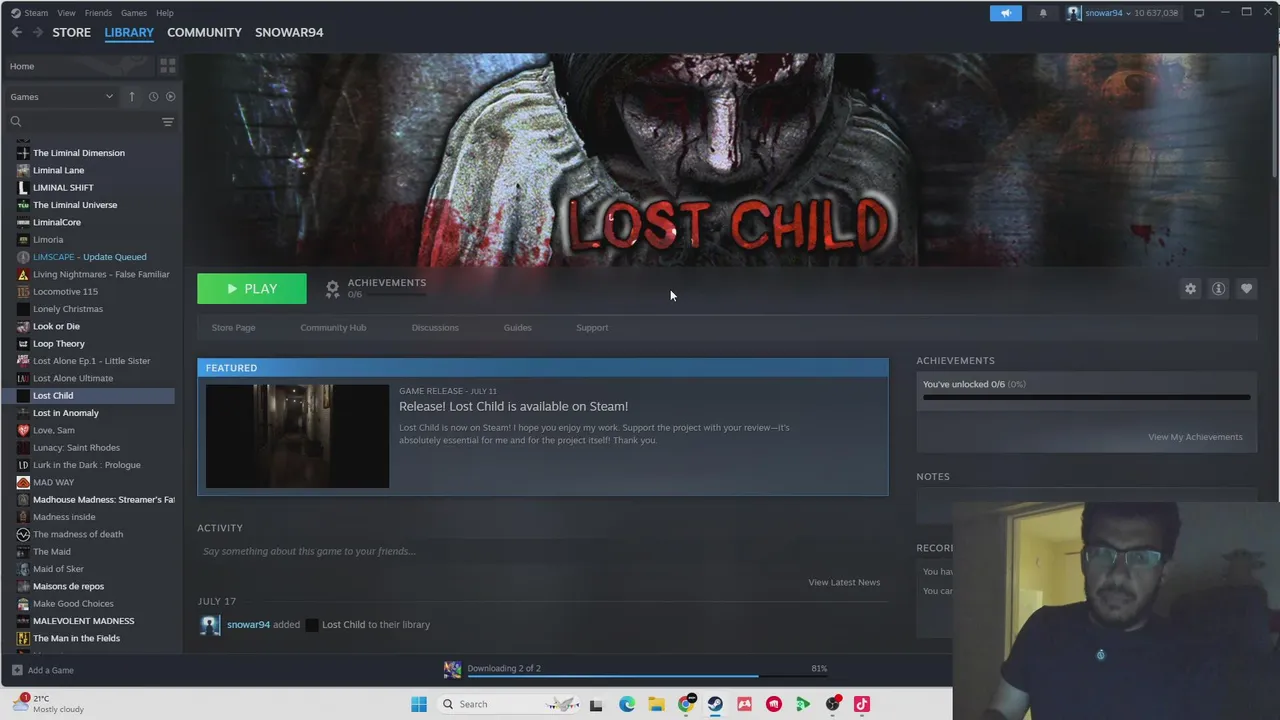Open the Help menu
This screenshot has width=1280, height=720.
[x=165, y=13]
